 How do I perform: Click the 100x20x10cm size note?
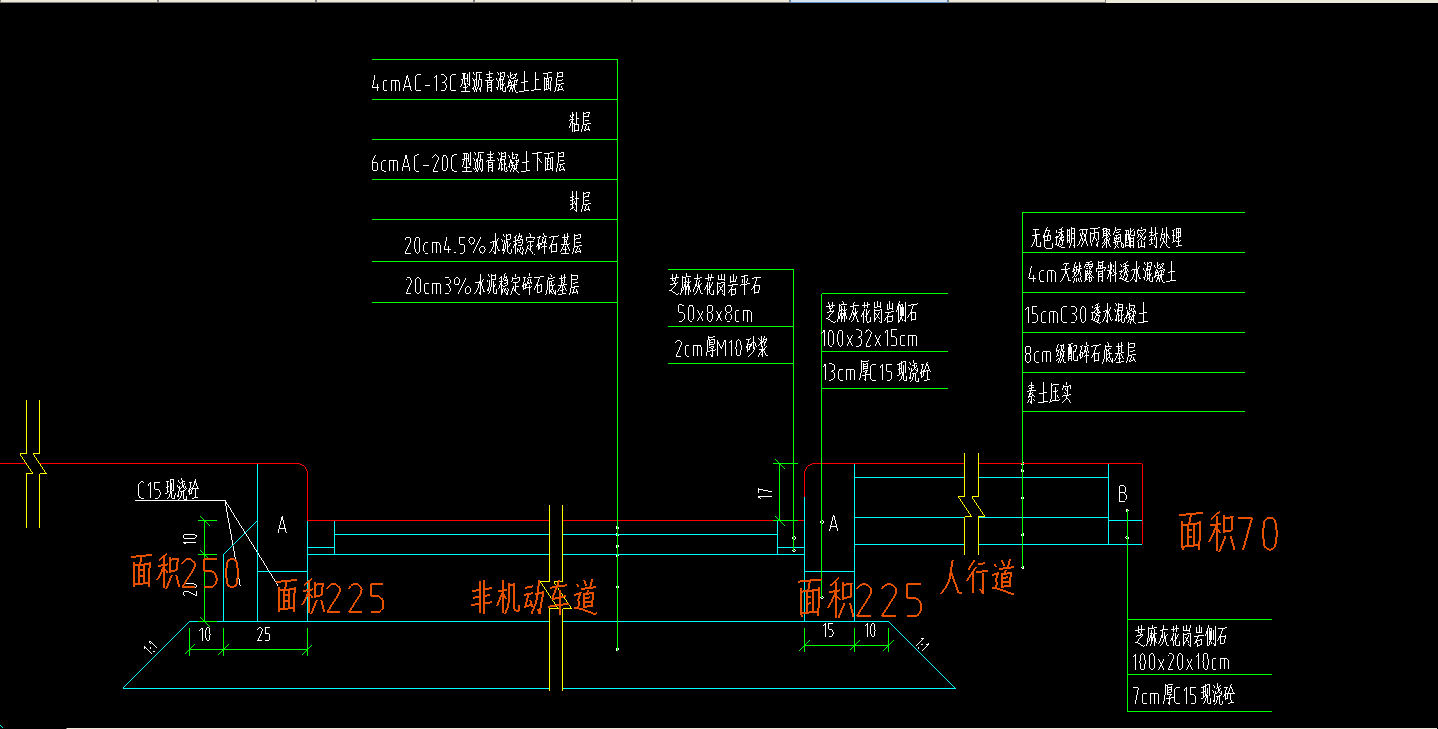[1181, 662]
